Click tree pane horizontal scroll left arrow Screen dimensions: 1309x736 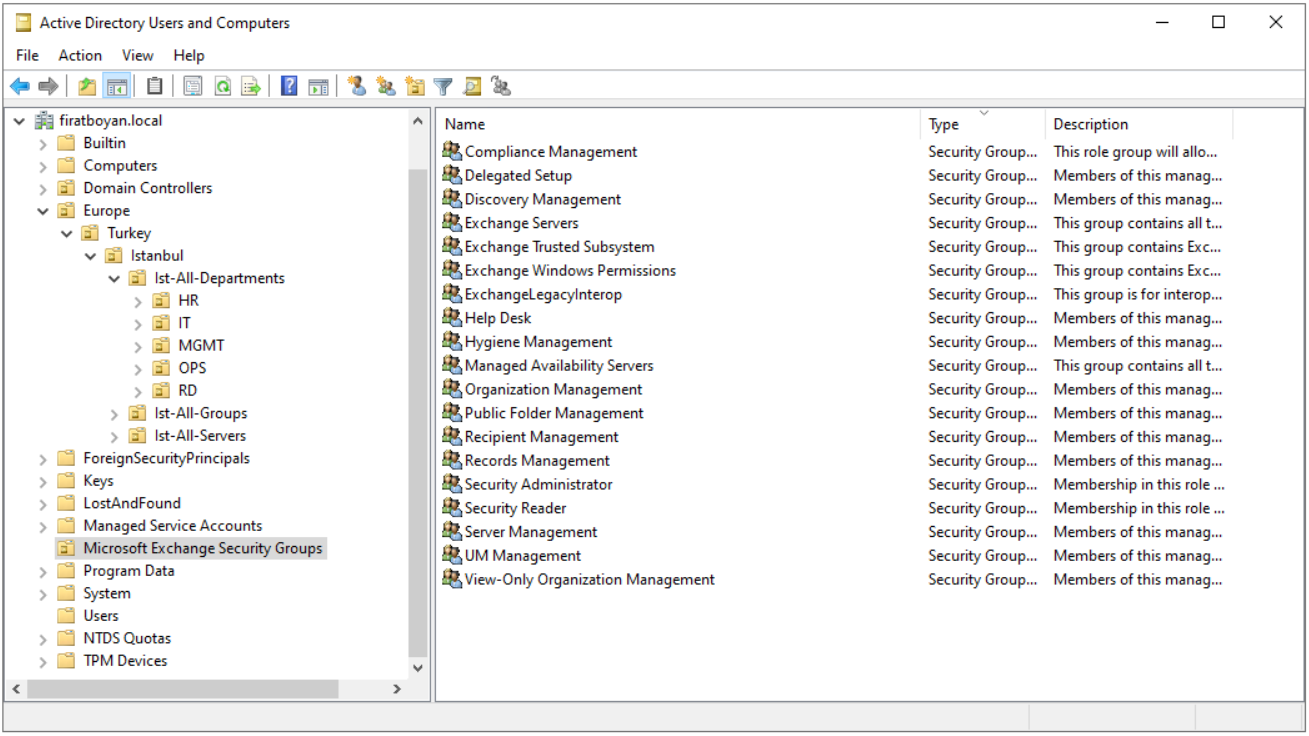(x=16, y=689)
